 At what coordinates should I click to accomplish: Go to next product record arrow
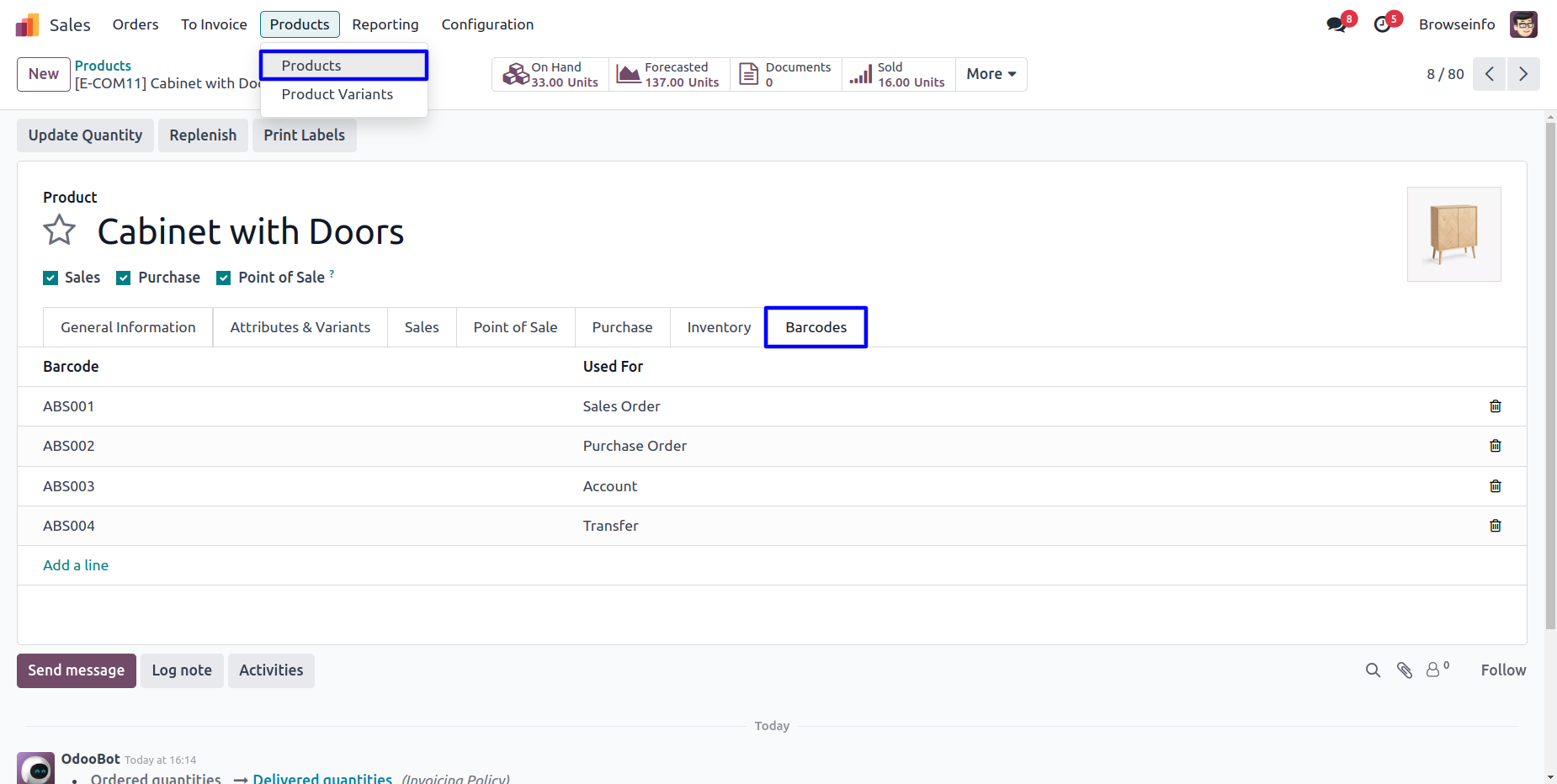point(1522,74)
